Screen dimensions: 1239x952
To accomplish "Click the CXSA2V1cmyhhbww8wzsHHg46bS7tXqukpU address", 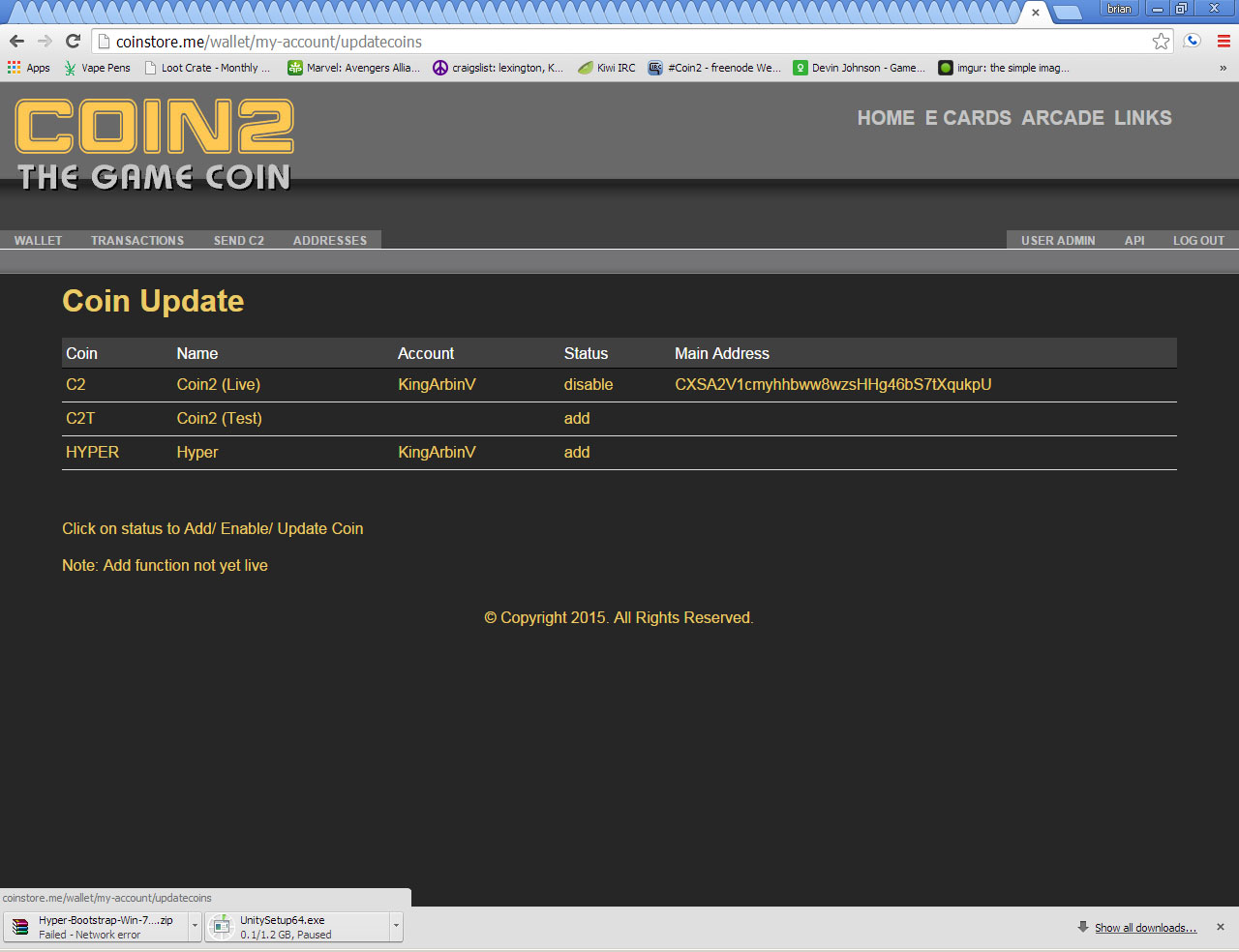I will [x=833, y=384].
